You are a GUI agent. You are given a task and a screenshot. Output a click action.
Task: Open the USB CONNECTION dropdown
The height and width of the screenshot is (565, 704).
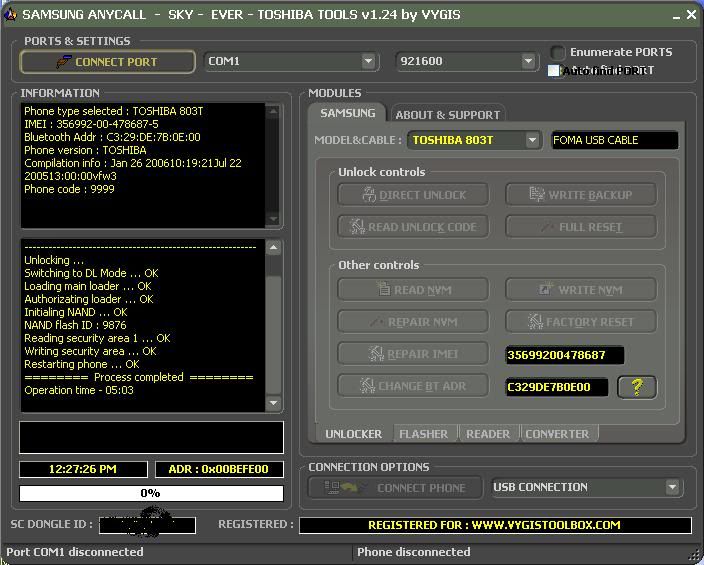[x=672, y=487]
